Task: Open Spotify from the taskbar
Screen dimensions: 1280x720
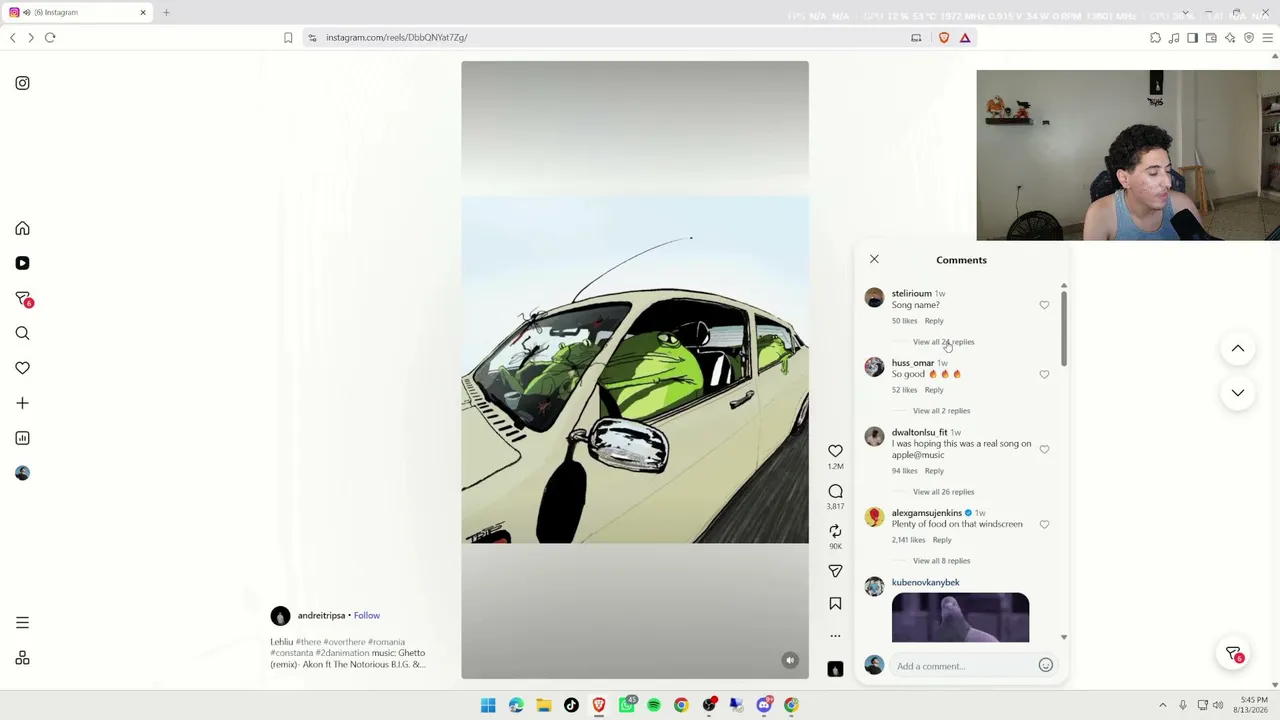Action: [x=654, y=705]
